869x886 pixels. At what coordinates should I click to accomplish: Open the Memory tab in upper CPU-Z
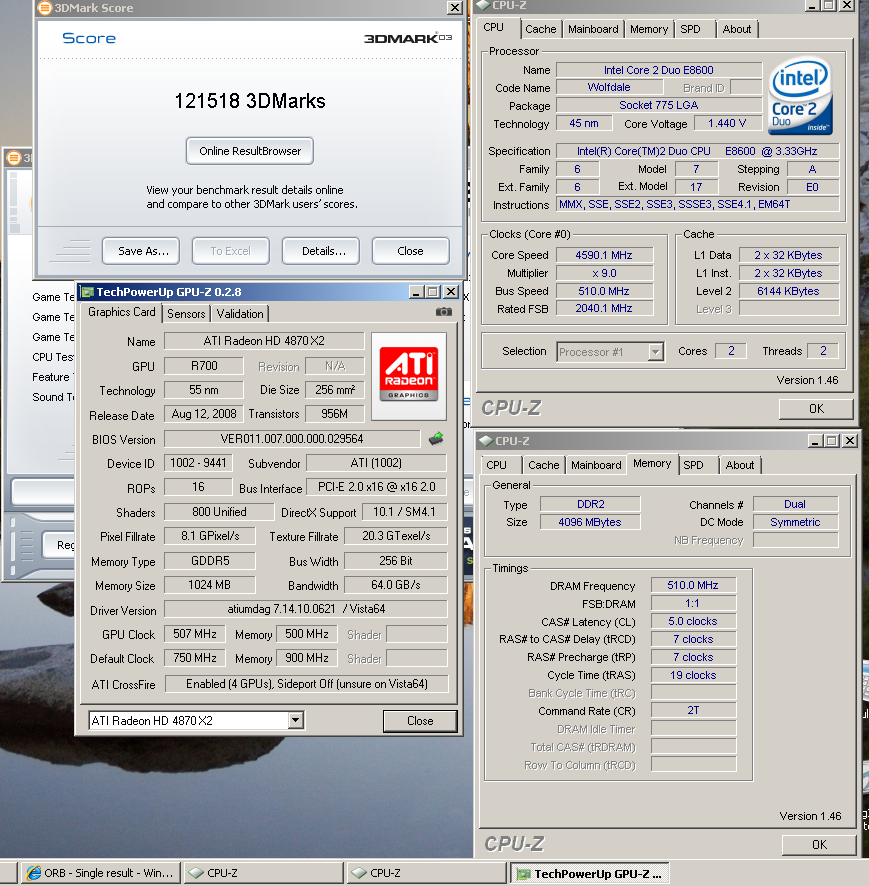click(x=649, y=29)
